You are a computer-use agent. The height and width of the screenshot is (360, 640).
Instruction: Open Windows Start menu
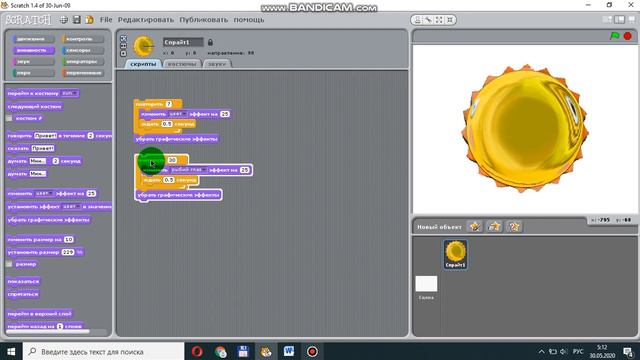click(x=11, y=351)
